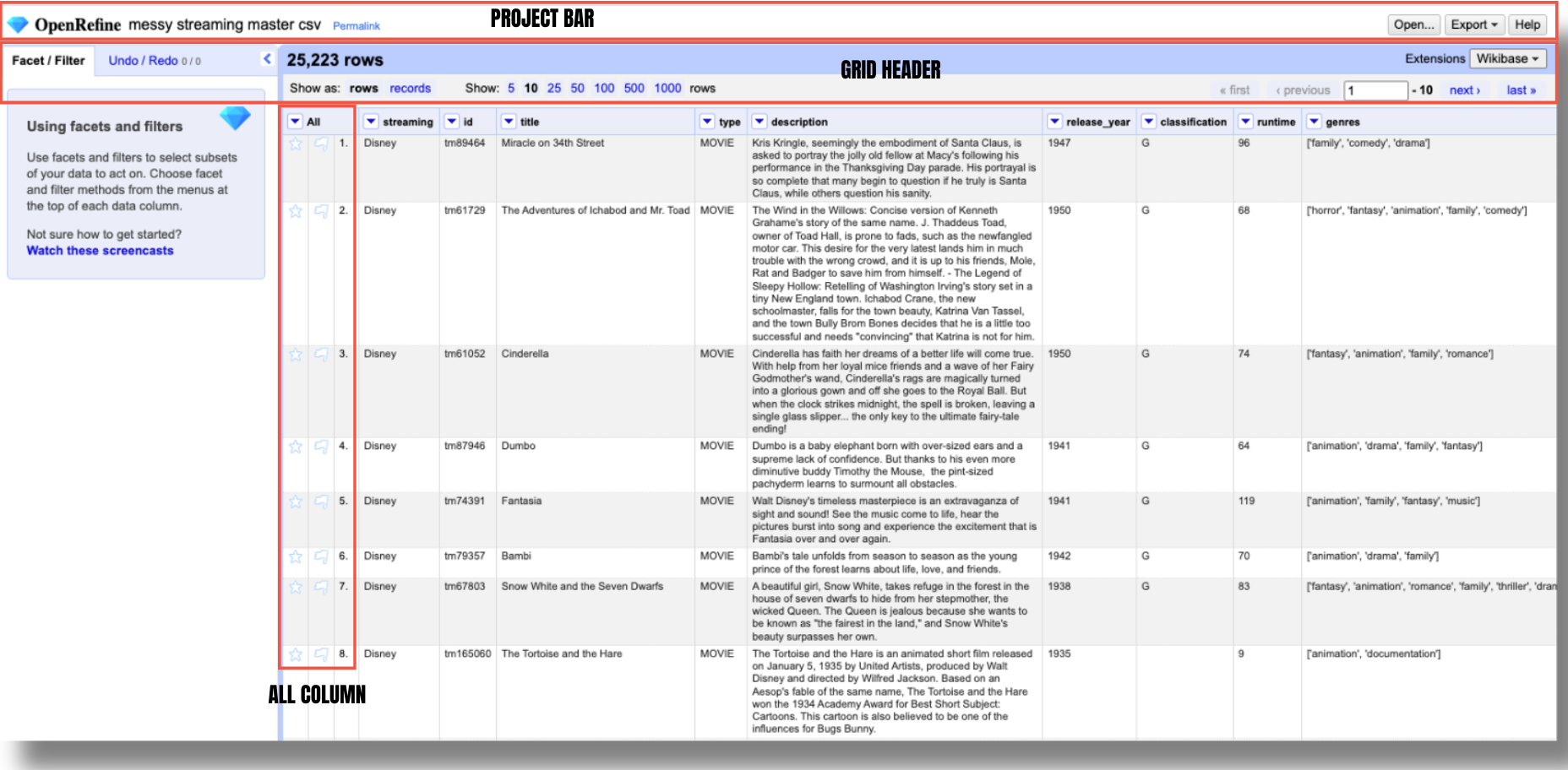Open the description column menu
The width and height of the screenshot is (1568, 770).
(759, 122)
